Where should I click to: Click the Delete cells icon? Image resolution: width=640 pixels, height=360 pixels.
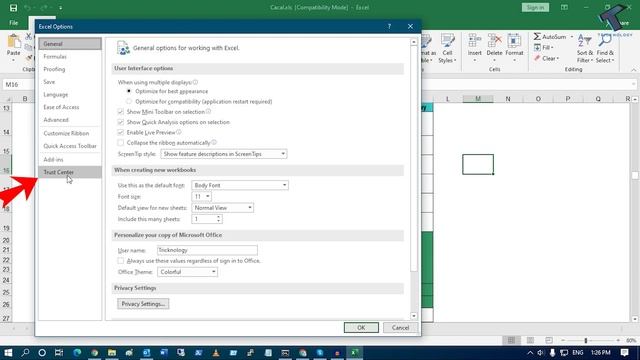(x=494, y=41)
